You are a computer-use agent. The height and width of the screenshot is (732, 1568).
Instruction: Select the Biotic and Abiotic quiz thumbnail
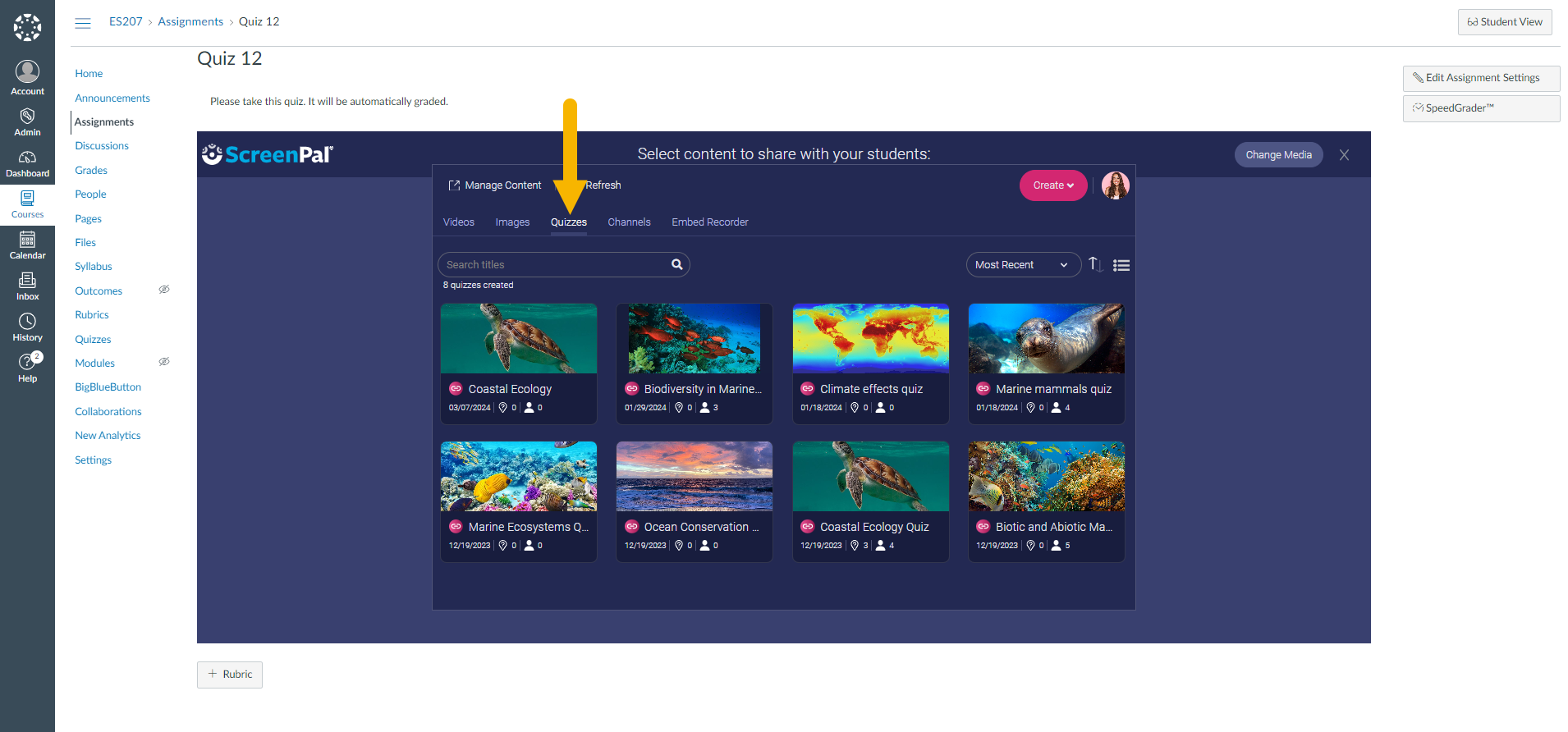coord(1046,476)
